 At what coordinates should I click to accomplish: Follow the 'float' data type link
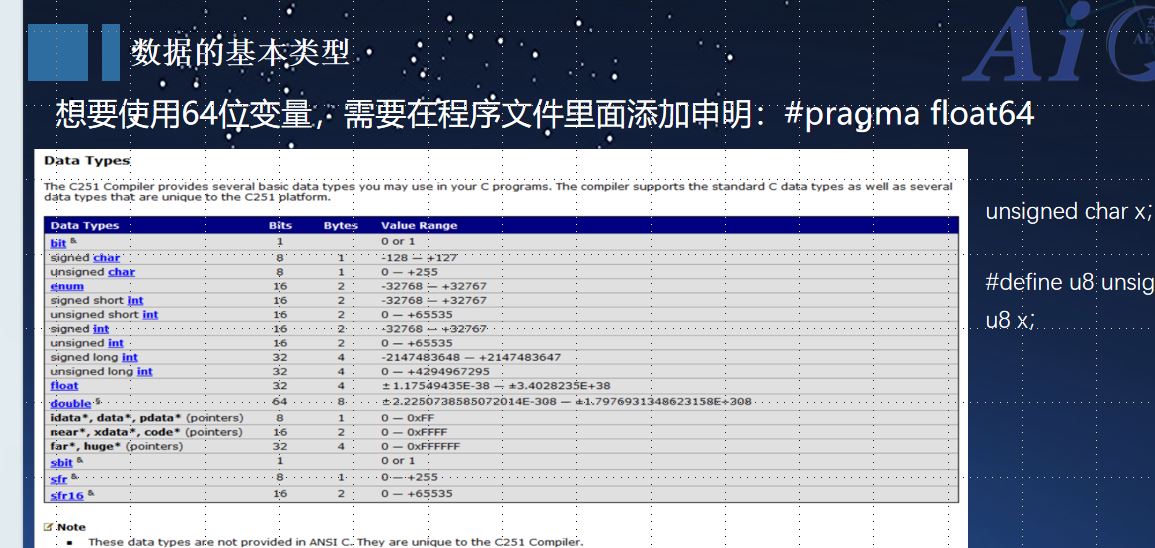tap(64, 386)
